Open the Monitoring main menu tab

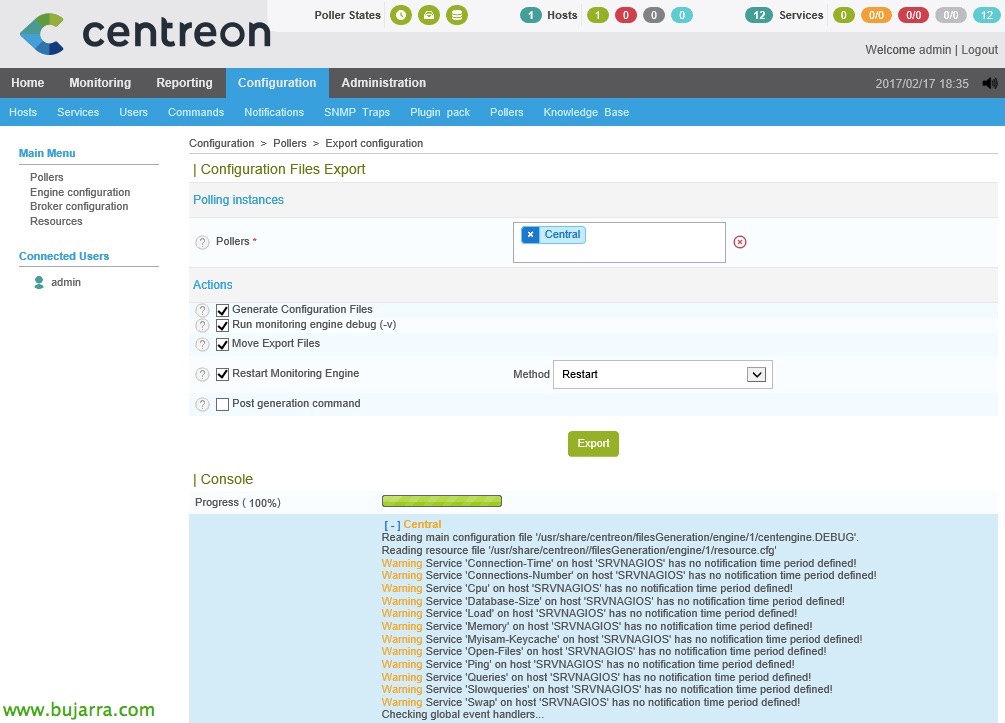tap(100, 83)
